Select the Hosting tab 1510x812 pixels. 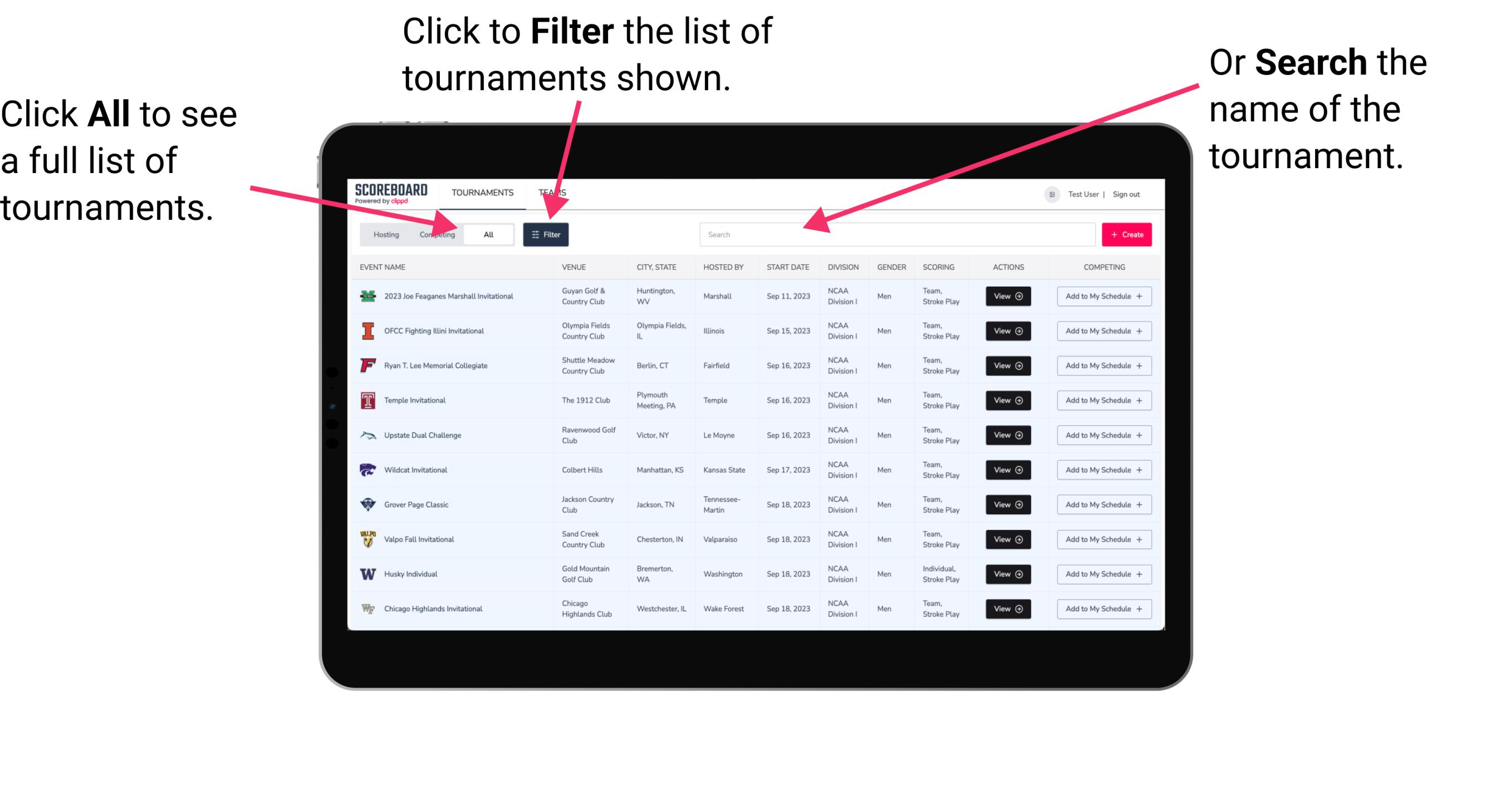pos(384,233)
